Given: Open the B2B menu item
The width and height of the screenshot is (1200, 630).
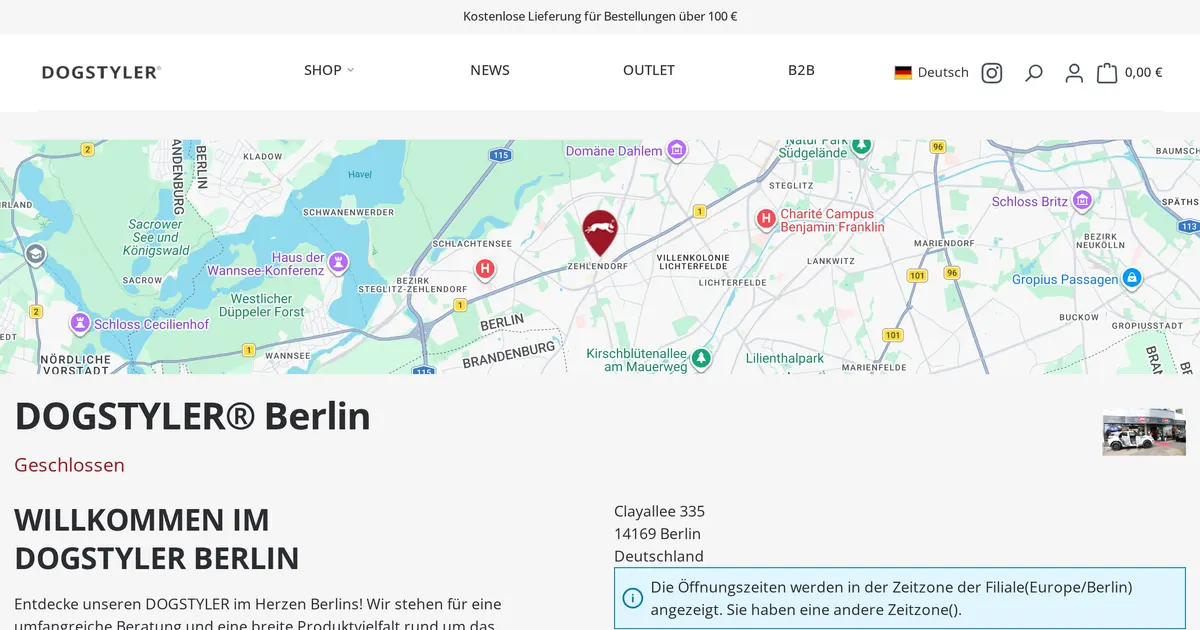Looking at the screenshot, I should tap(801, 70).
